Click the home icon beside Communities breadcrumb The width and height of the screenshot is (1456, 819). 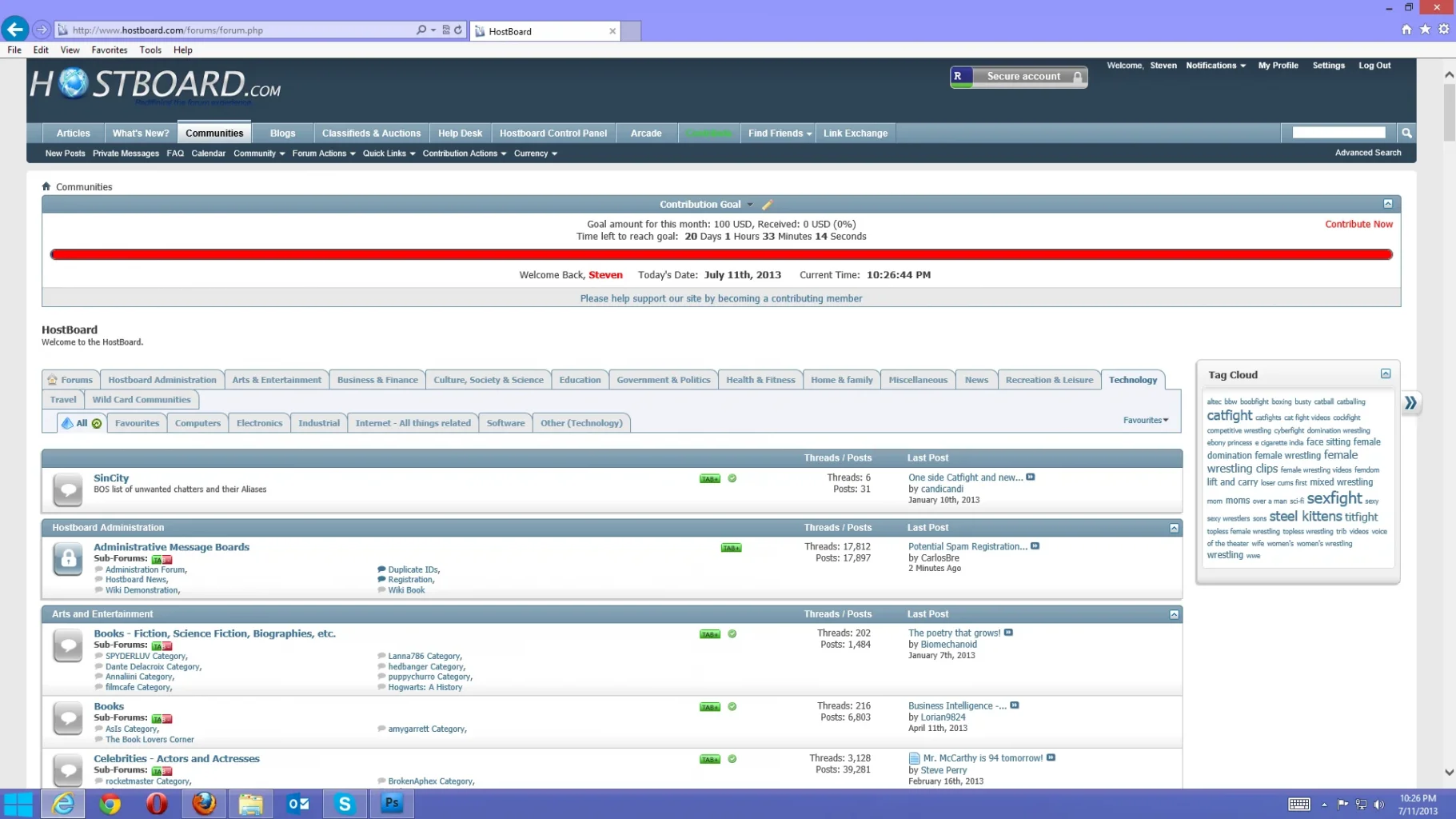tap(46, 186)
